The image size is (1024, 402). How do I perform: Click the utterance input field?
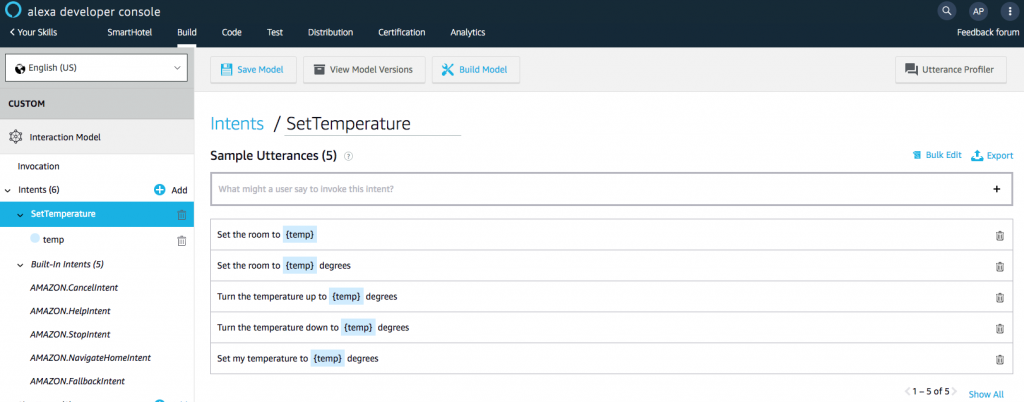coord(611,189)
